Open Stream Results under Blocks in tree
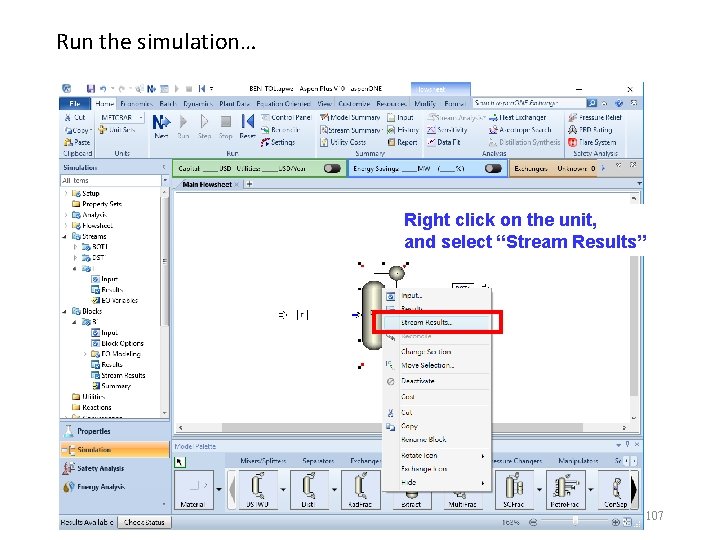The height and width of the screenshot is (540, 720). pyautogui.click(x=118, y=375)
